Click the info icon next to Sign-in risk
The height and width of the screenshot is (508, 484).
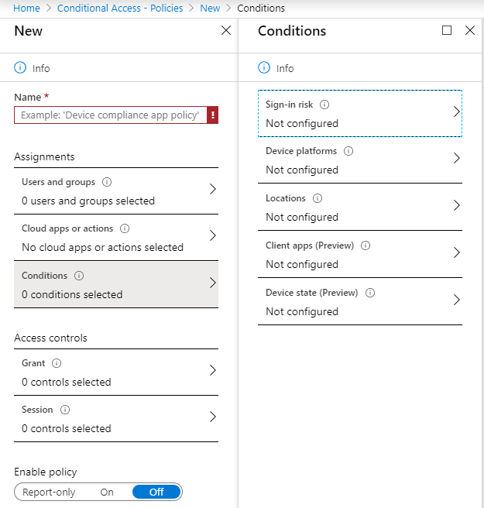pyautogui.click(x=324, y=105)
